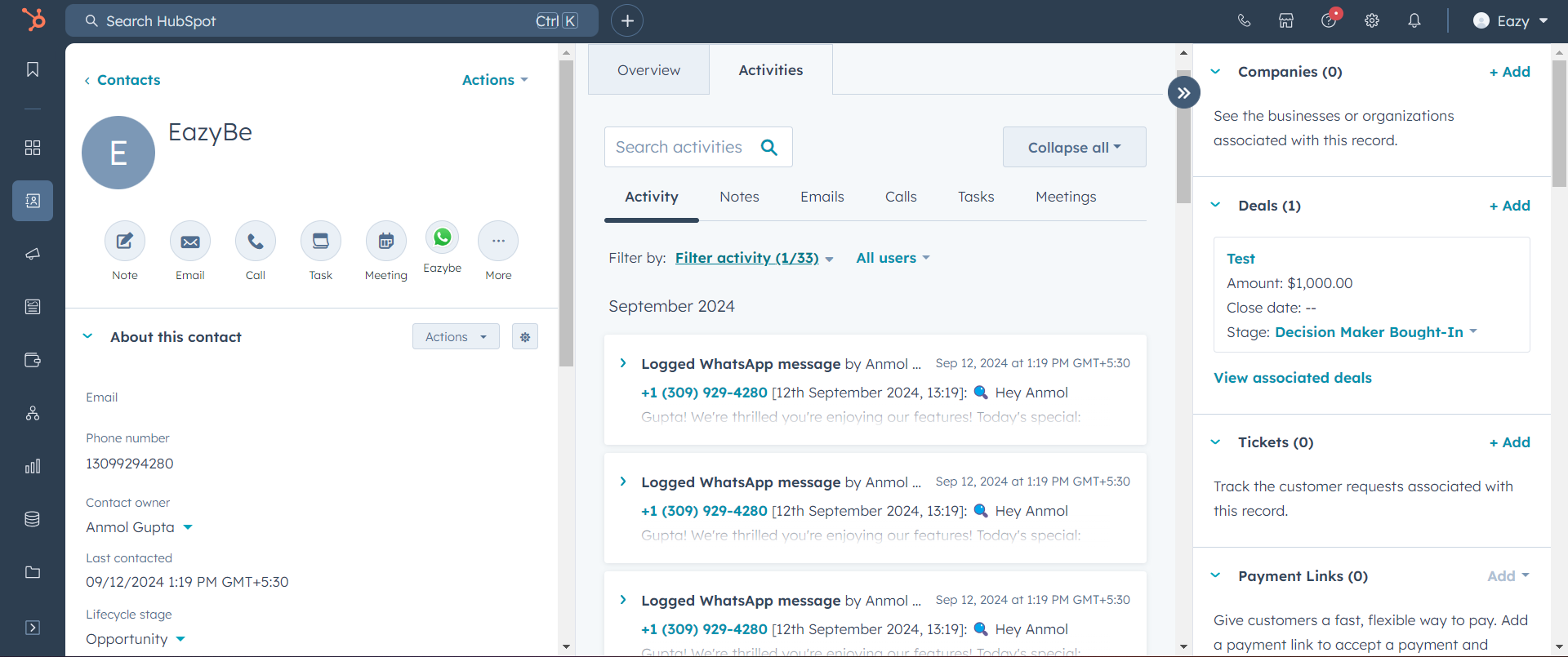Viewport: 1568px width, 657px height.
Task: Schedule a Meeting with this contact
Action: click(386, 241)
